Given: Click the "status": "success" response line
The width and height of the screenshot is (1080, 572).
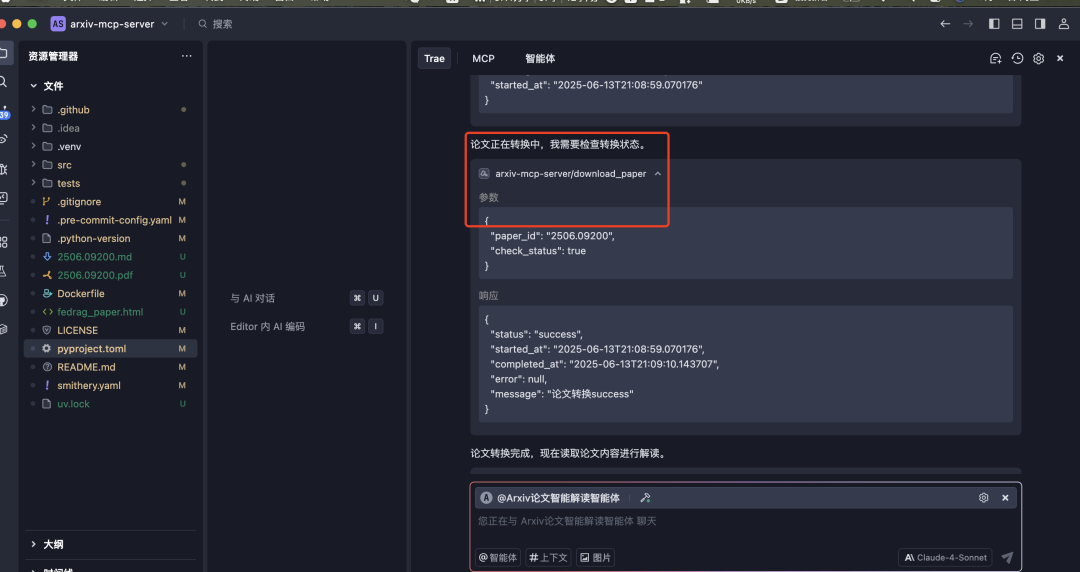Looking at the screenshot, I should (537, 334).
